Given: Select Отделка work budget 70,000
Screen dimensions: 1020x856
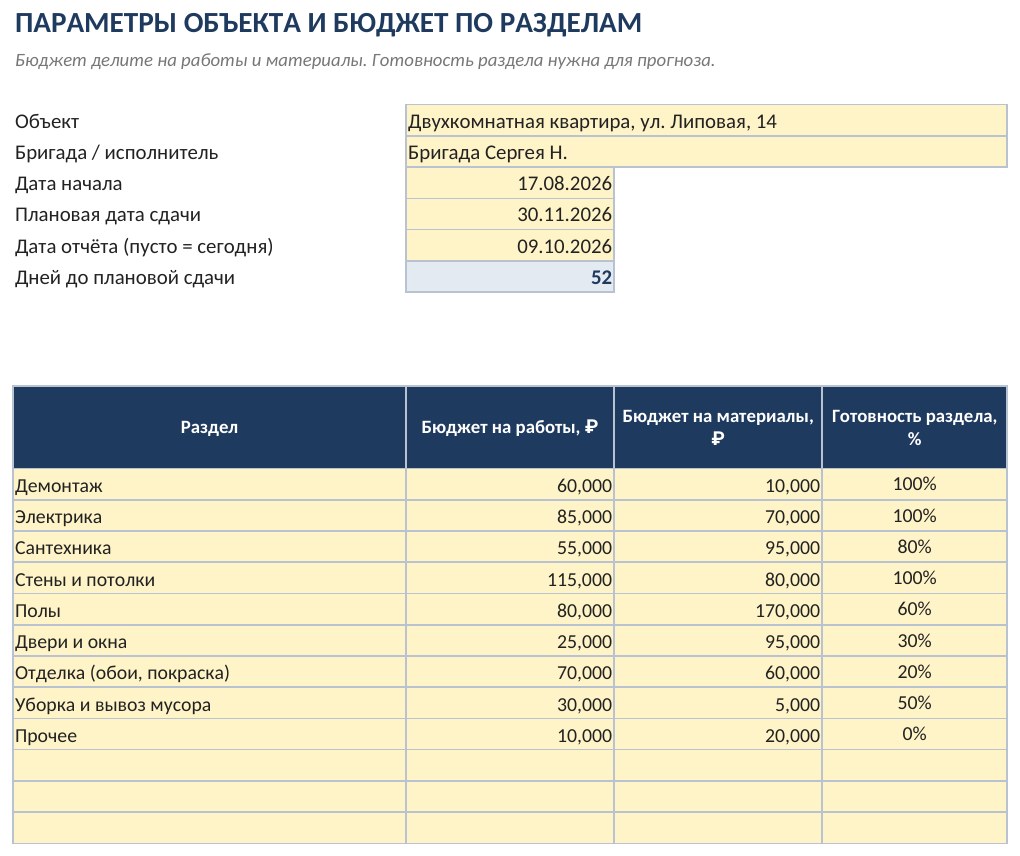Looking at the screenshot, I should [x=509, y=673].
